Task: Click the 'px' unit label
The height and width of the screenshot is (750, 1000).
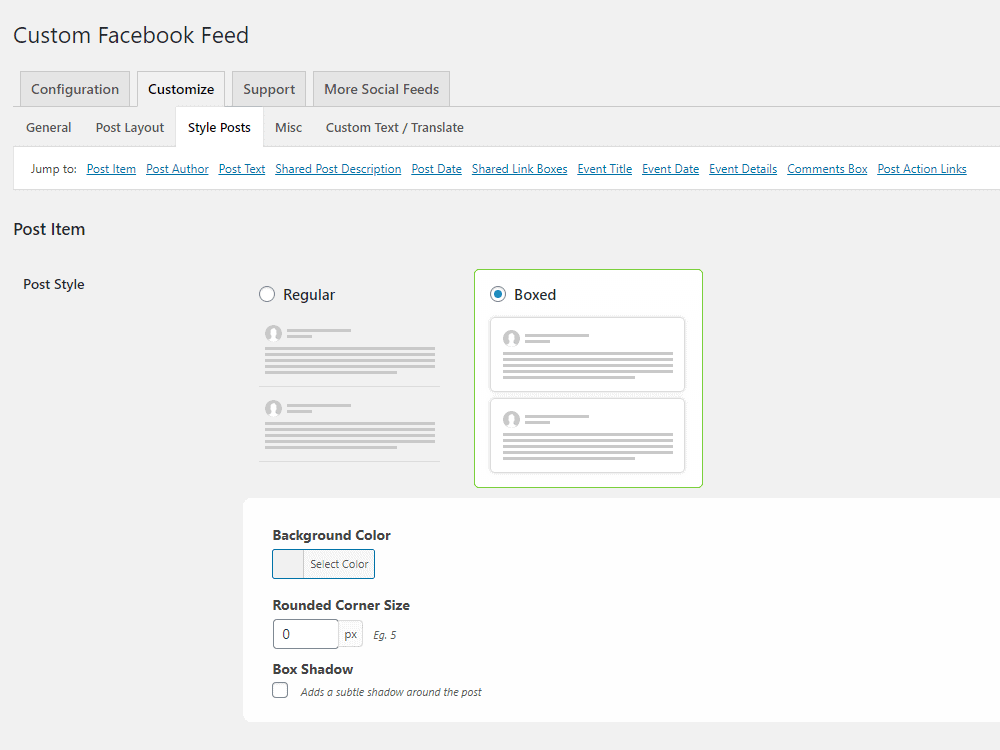Action: coord(351,634)
